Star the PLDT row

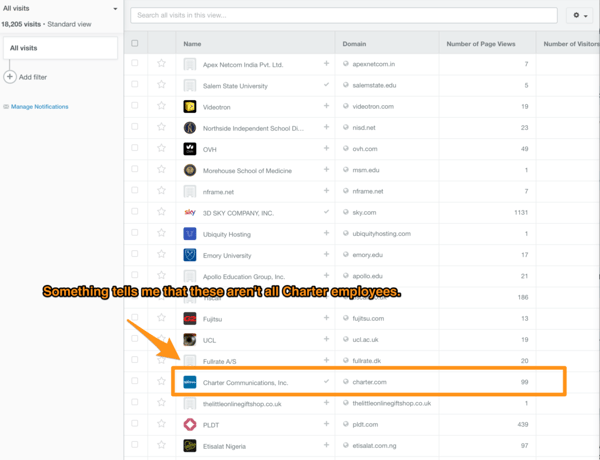pos(161,424)
